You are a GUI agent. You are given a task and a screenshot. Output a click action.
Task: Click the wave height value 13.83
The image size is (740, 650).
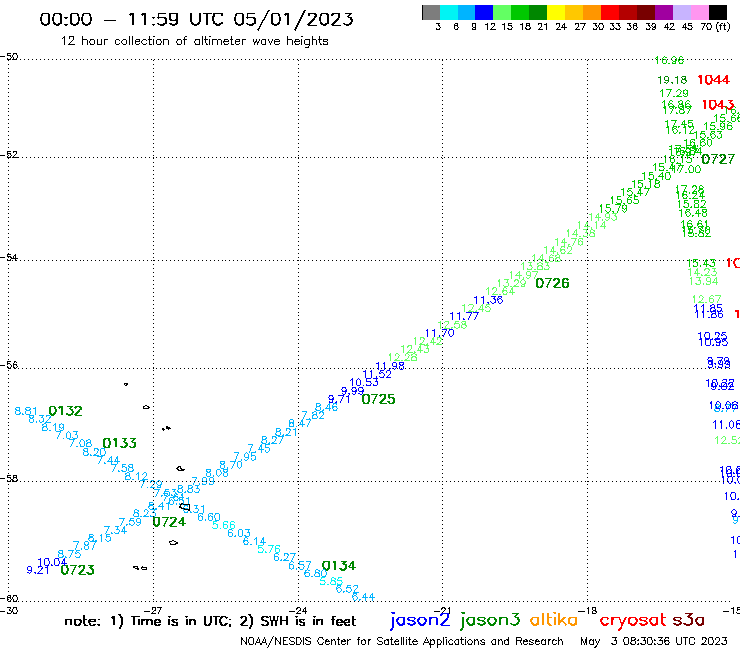pos(535,267)
